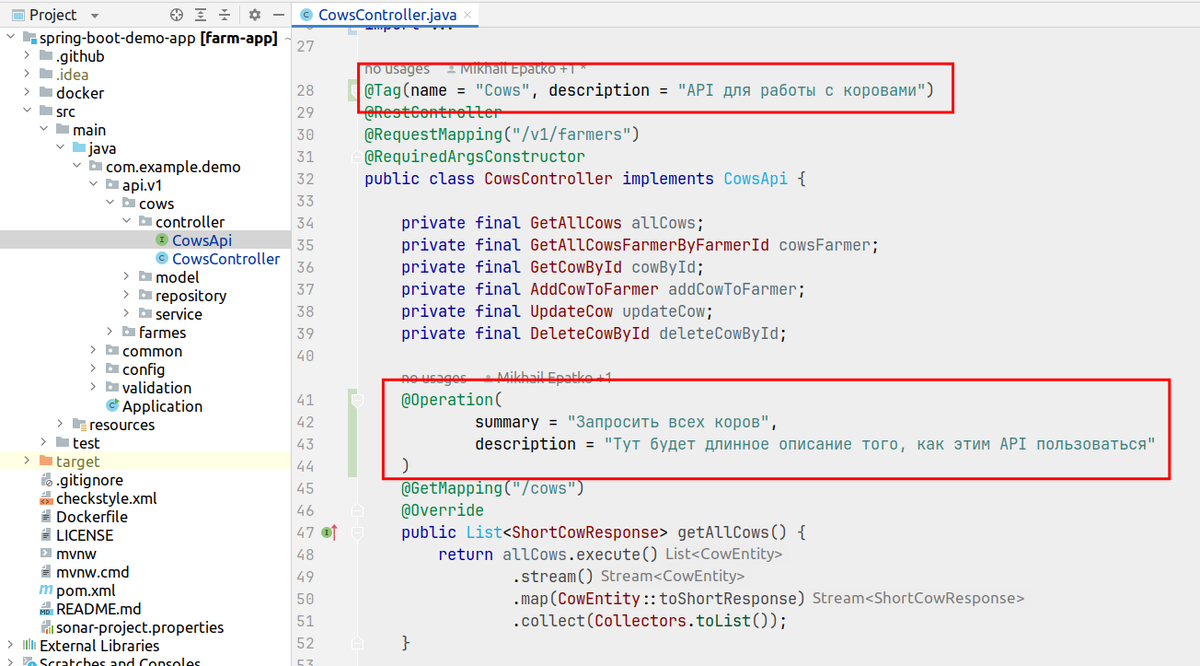Click line number 45 in the gutter
1200x666 pixels.
(x=306, y=488)
